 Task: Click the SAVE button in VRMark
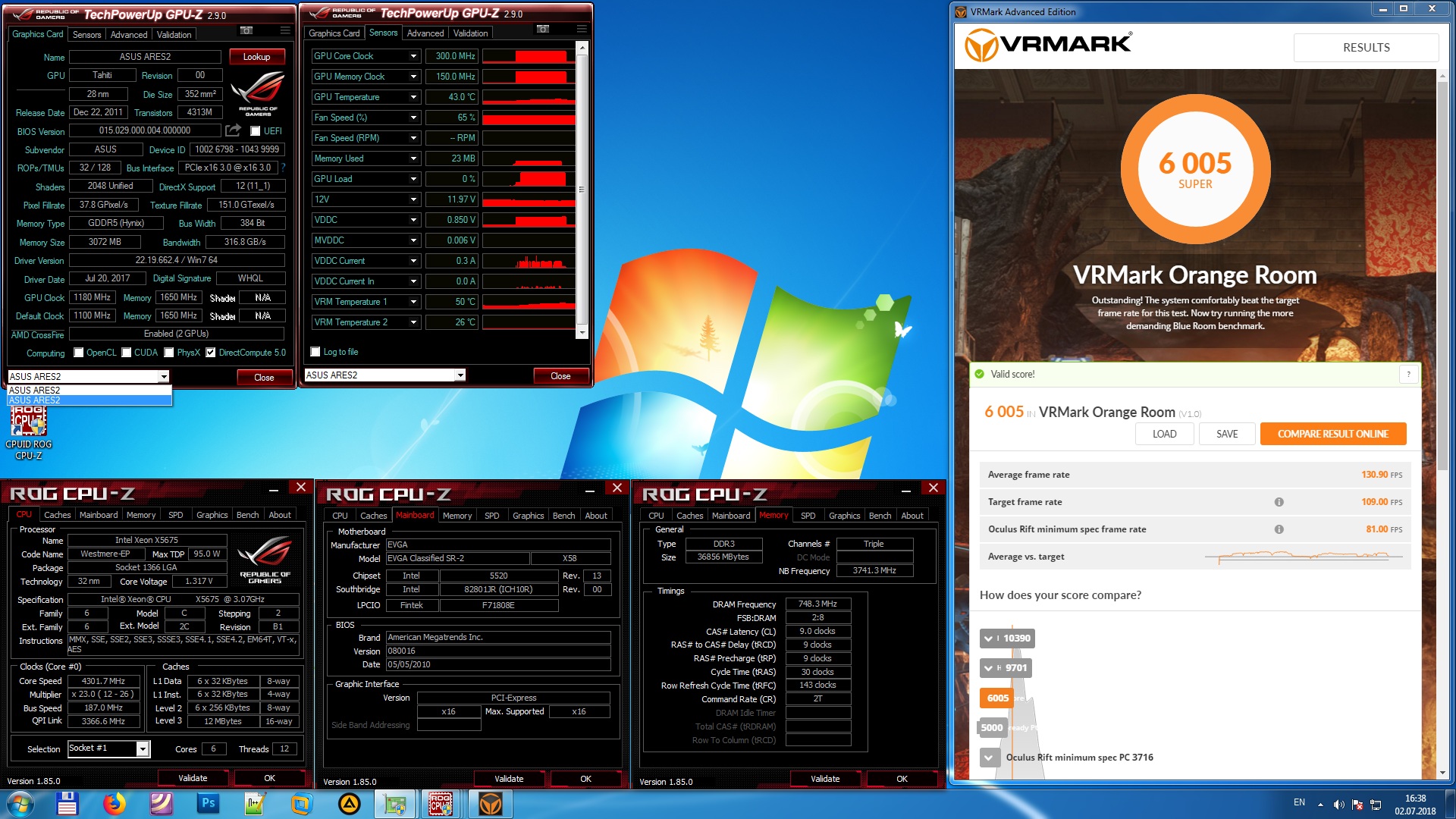[x=1227, y=434]
